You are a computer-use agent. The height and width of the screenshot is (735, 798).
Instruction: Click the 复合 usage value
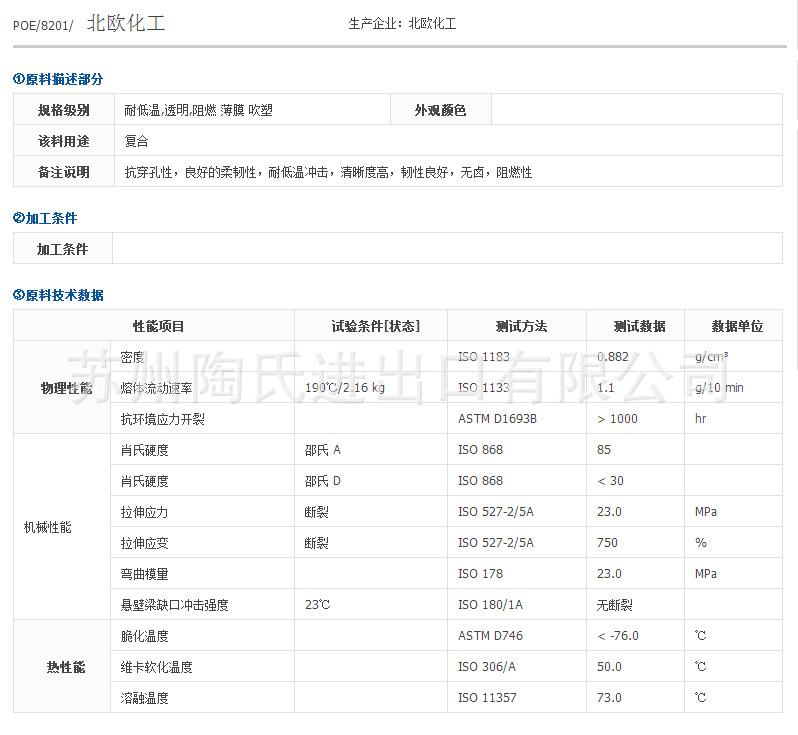tap(136, 141)
